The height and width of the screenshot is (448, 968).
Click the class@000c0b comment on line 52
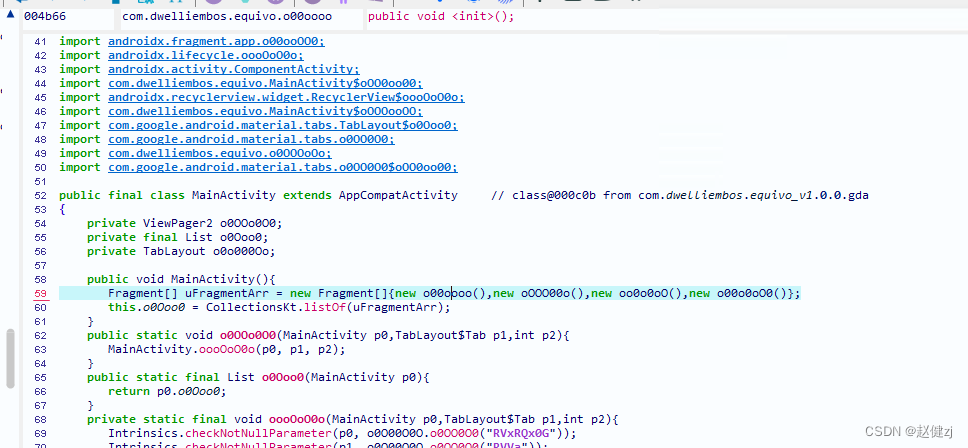pos(680,196)
